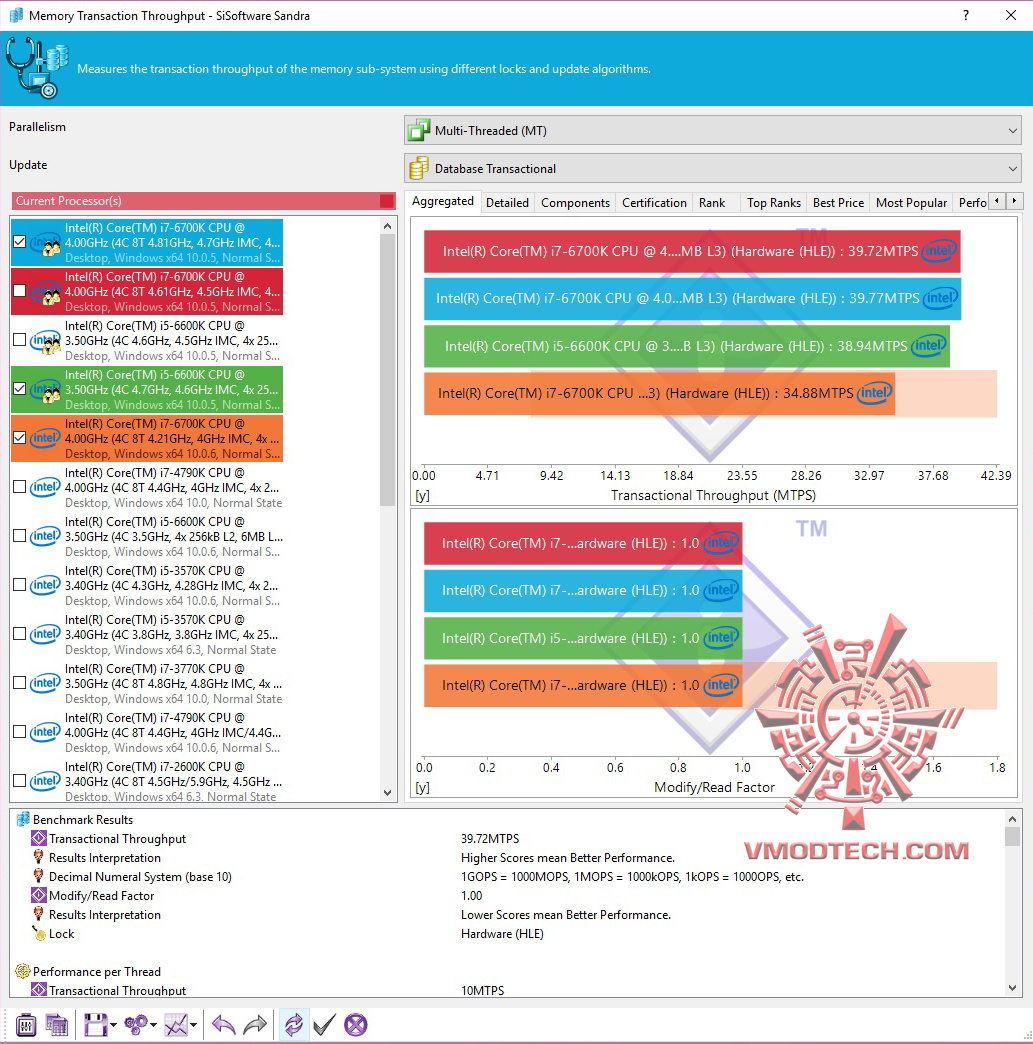Click the processor list scrollbar thumb
The image size is (1033, 1044).
coord(388,370)
